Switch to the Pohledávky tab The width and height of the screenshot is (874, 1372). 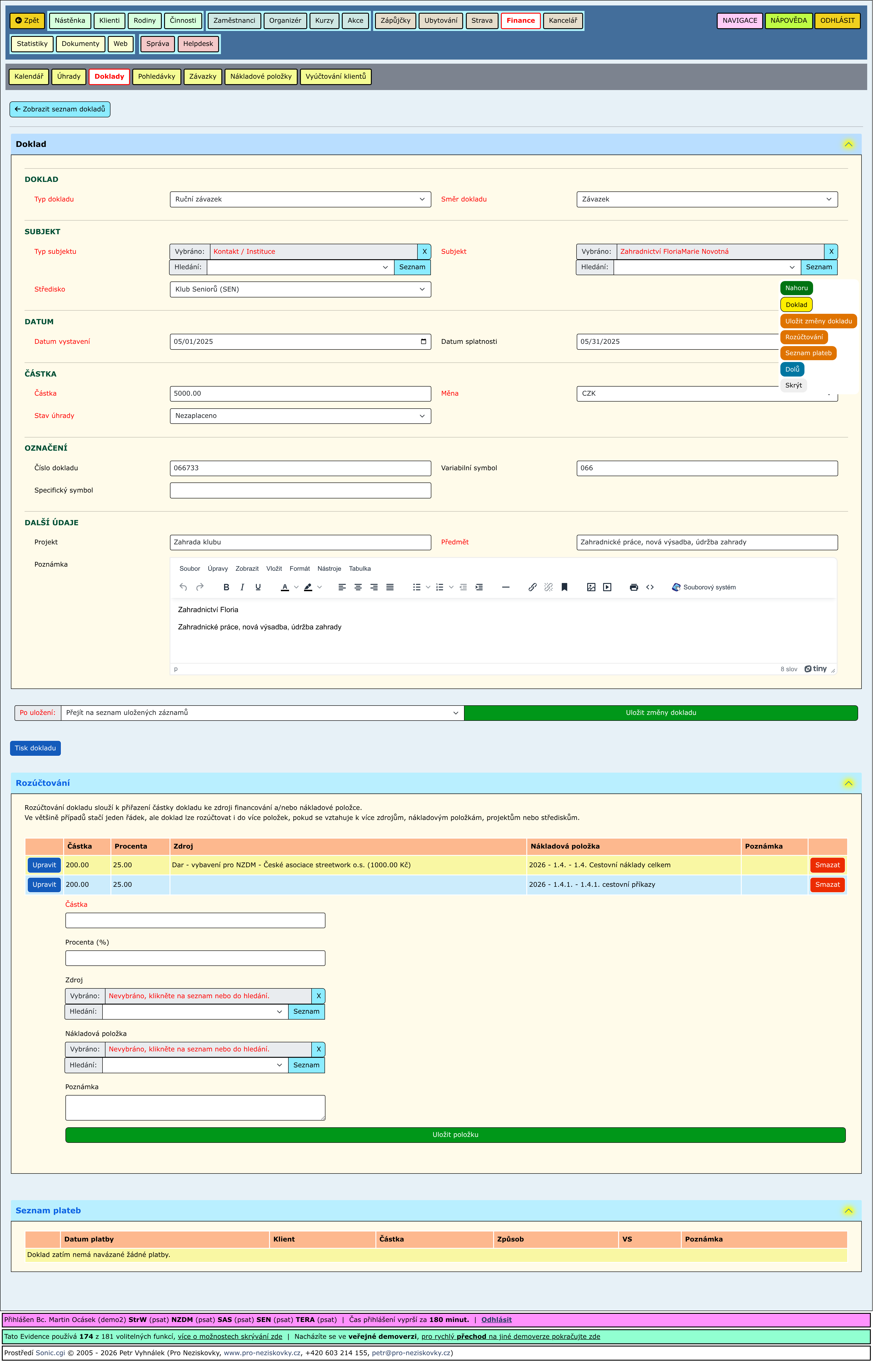click(x=157, y=76)
